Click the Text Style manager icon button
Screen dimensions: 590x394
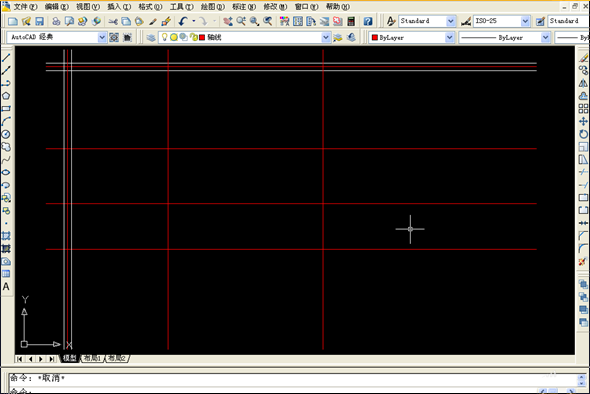[391, 21]
